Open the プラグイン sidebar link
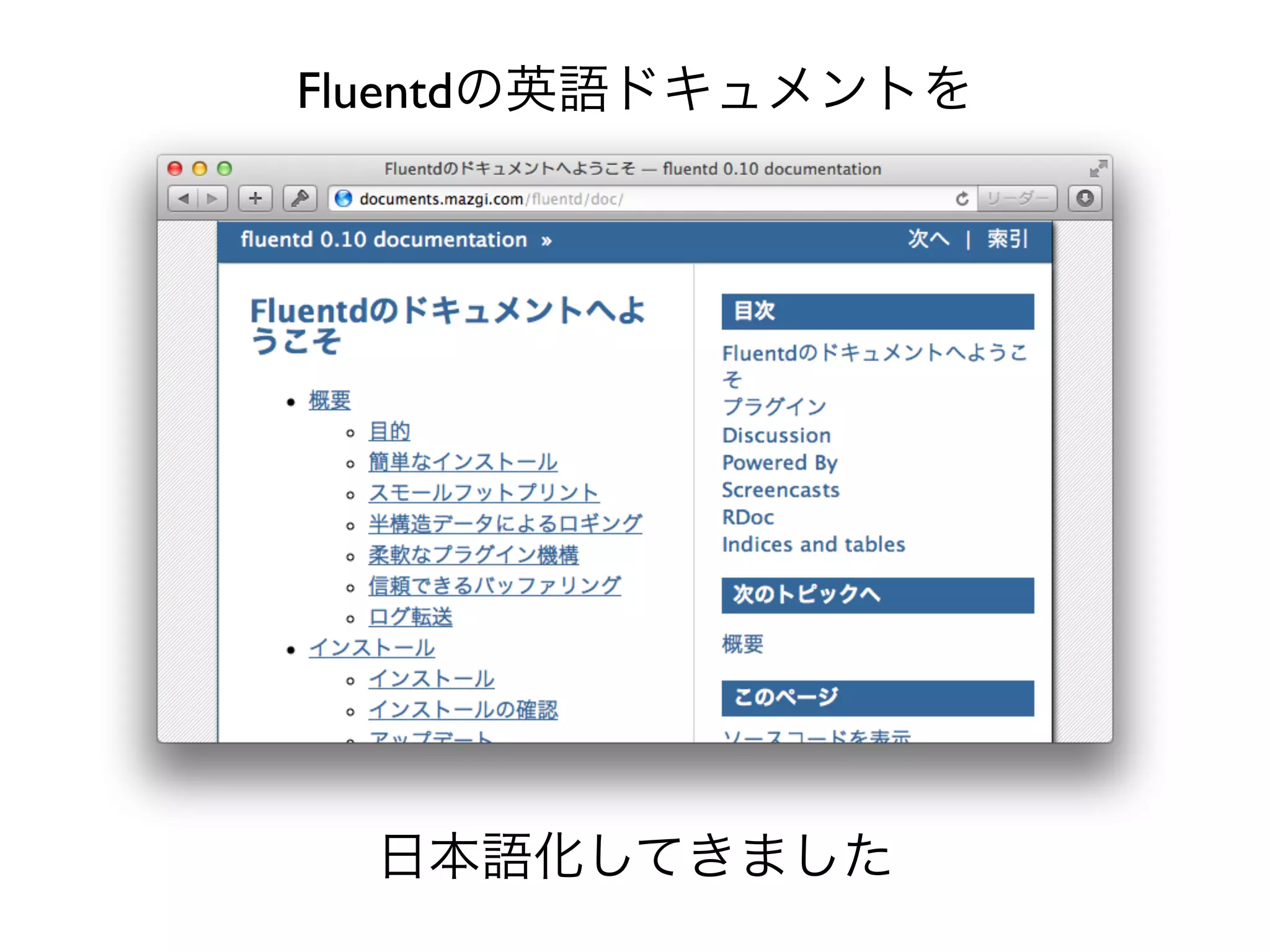The image size is (1270, 952). tap(775, 407)
